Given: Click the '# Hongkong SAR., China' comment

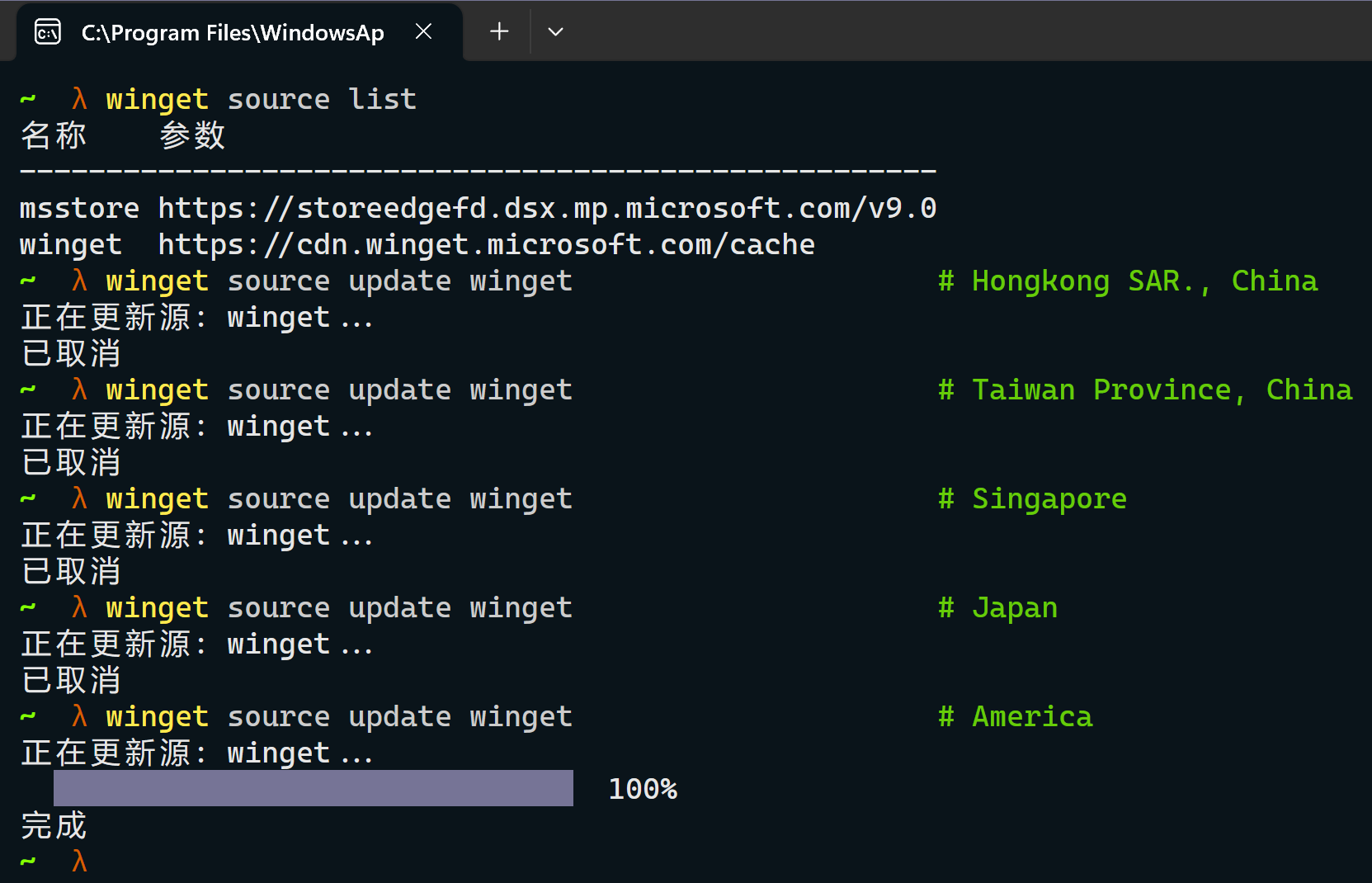Looking at the screenshot, I should [1128, 281].
